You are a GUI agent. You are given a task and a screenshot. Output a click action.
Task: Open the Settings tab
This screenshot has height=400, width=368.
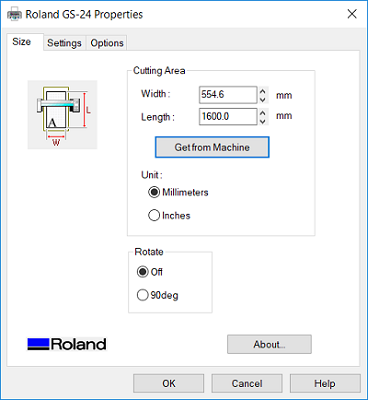tap(64, 43)
